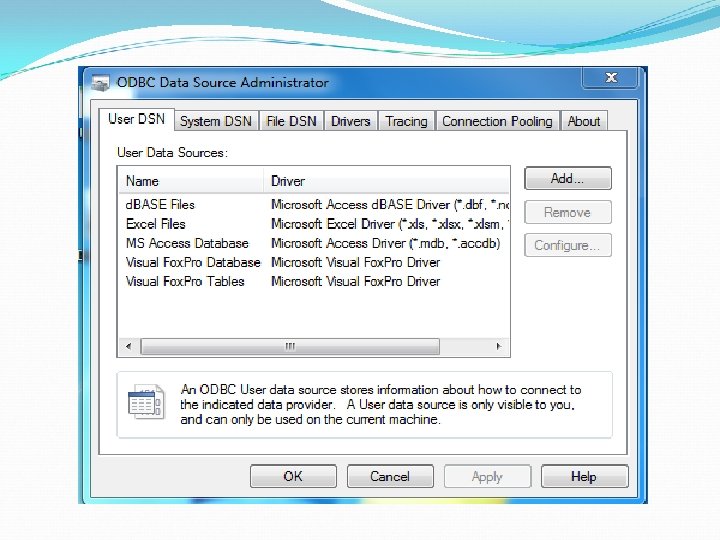Click the data source info icon
This screenshot has width=720, height=540.
point(146,401)
